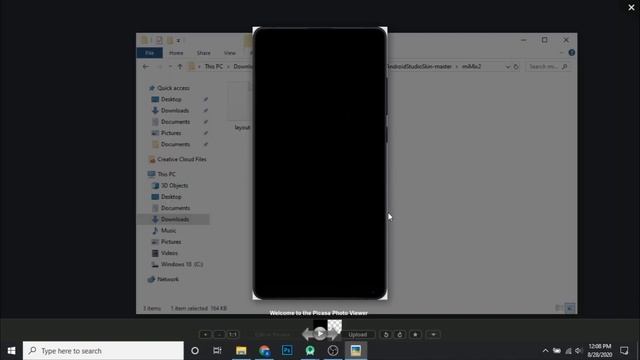Open the Picasa viewer options dropdown
This screenshot has width=640, height=360.
[x=433, y=335]
